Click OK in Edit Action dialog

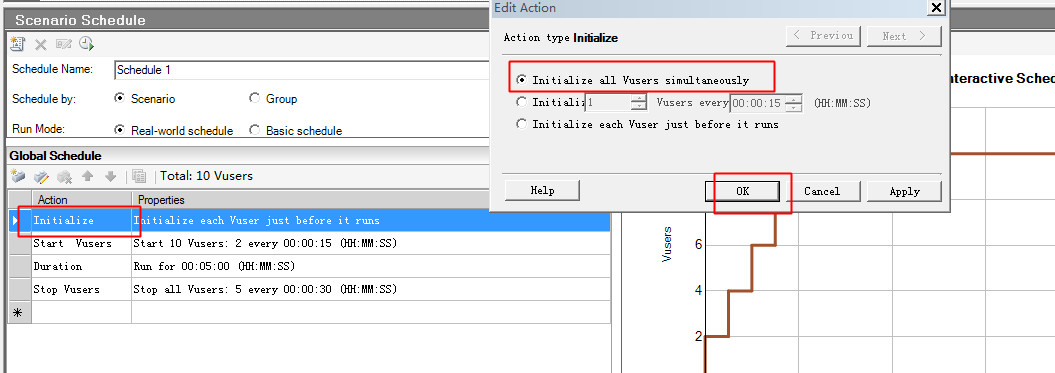point(742,191)
